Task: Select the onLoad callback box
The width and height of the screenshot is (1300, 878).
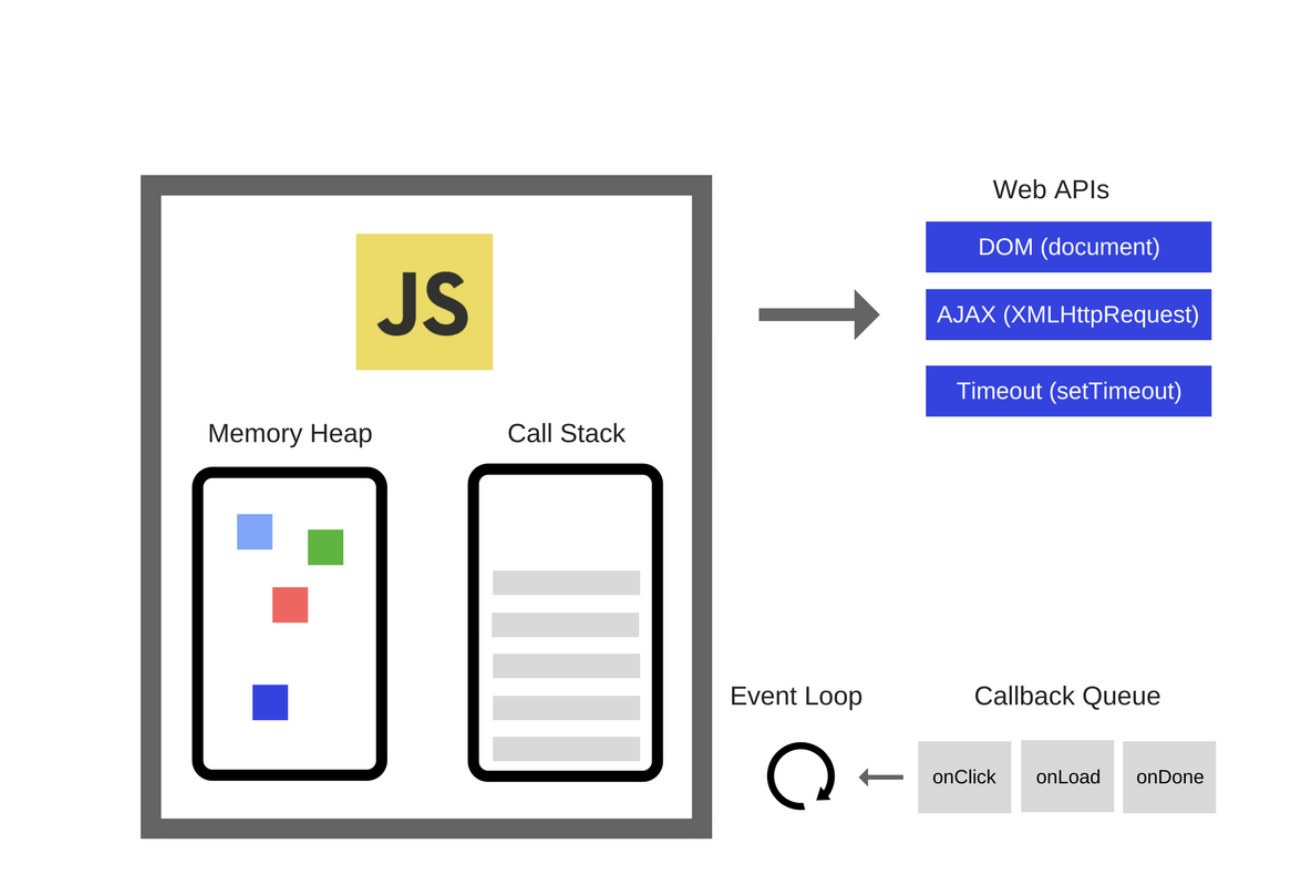Action: pyautogui.click(x=1067, y=777)
